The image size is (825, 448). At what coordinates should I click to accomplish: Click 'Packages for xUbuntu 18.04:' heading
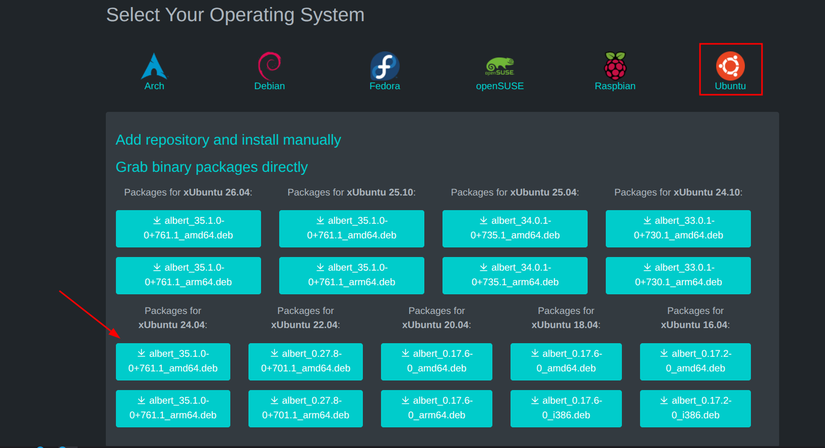coord(566,318)
